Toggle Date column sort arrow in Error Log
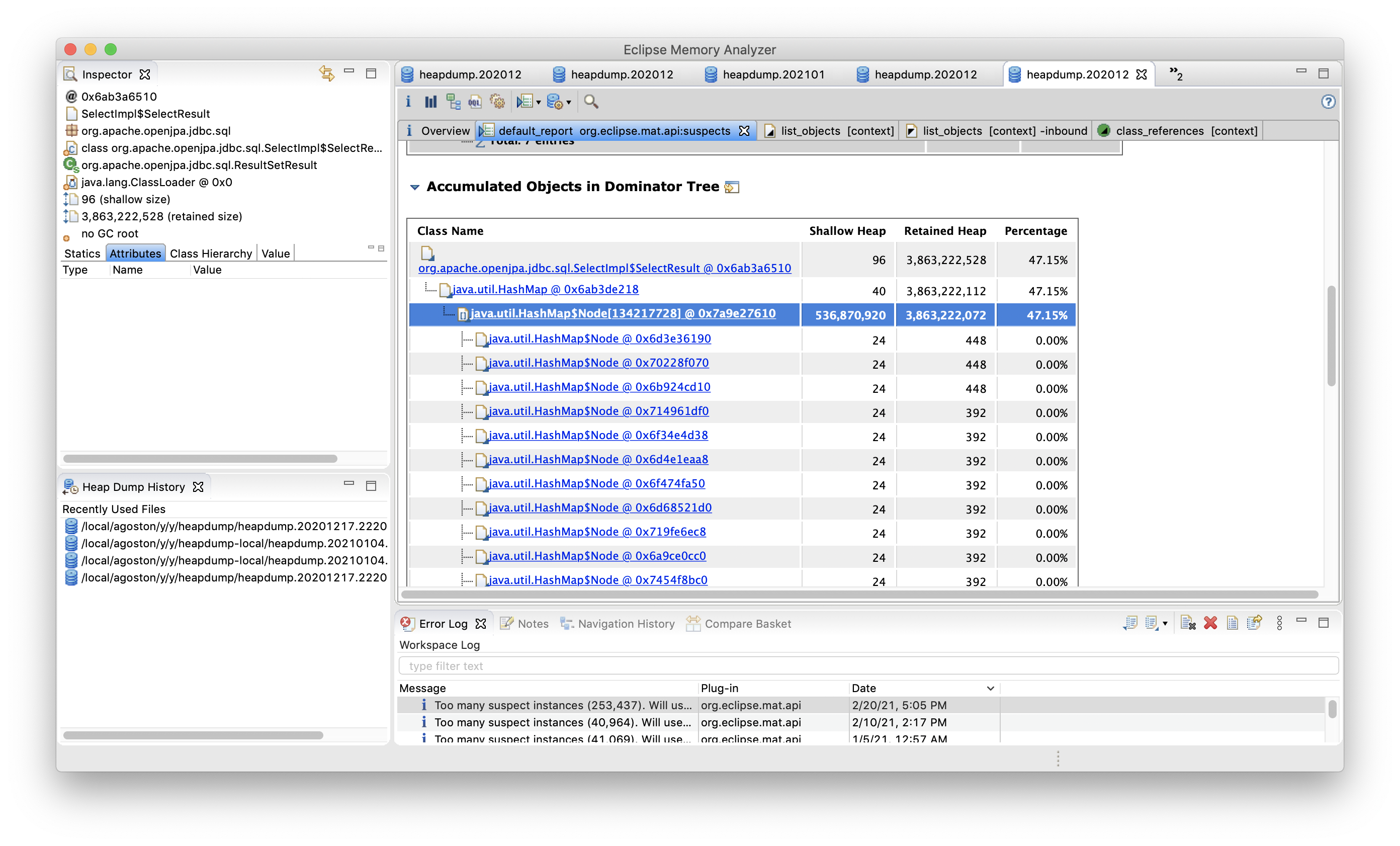The width and height of the screenshot is (1400, 846). 990,688
